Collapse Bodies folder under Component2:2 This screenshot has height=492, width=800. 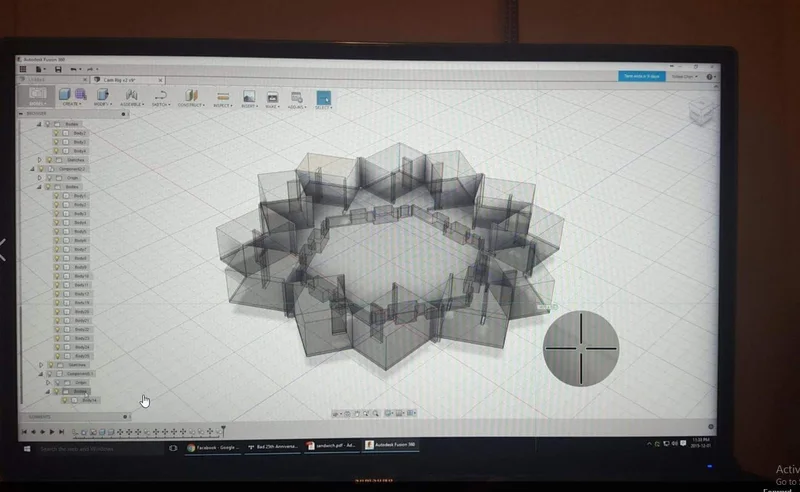coord(39,187)
